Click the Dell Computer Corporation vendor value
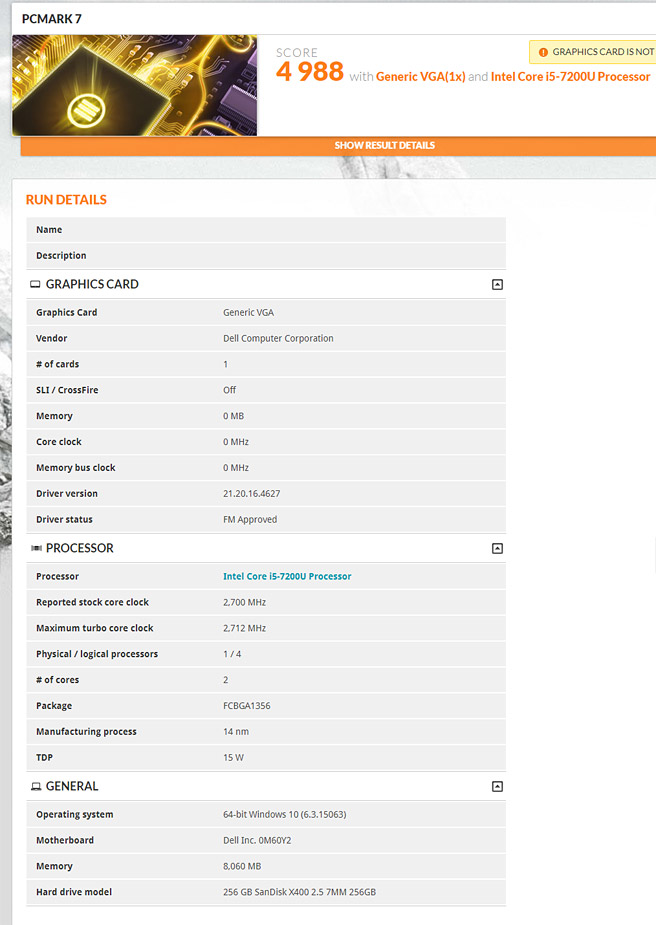Image resolution: width=656 pixels, height=925 pixels. point(278,339)
